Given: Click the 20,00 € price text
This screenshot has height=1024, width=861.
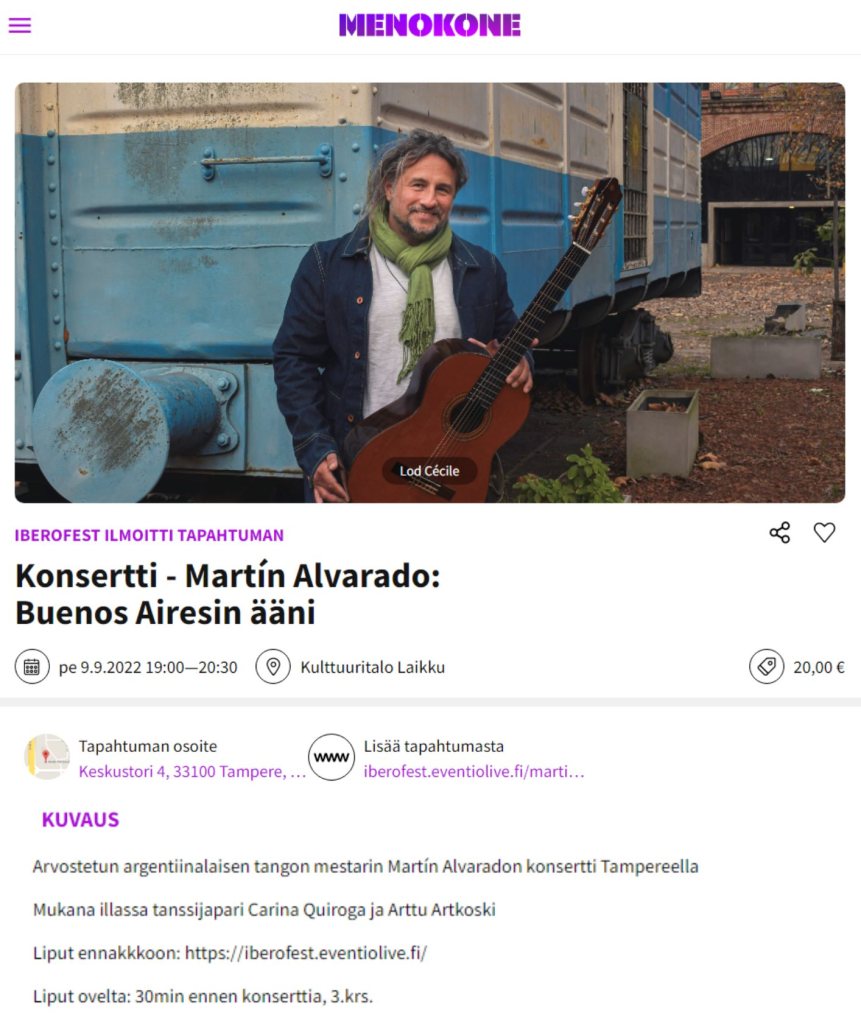Looking at the screenshot, I should (819, 667).
